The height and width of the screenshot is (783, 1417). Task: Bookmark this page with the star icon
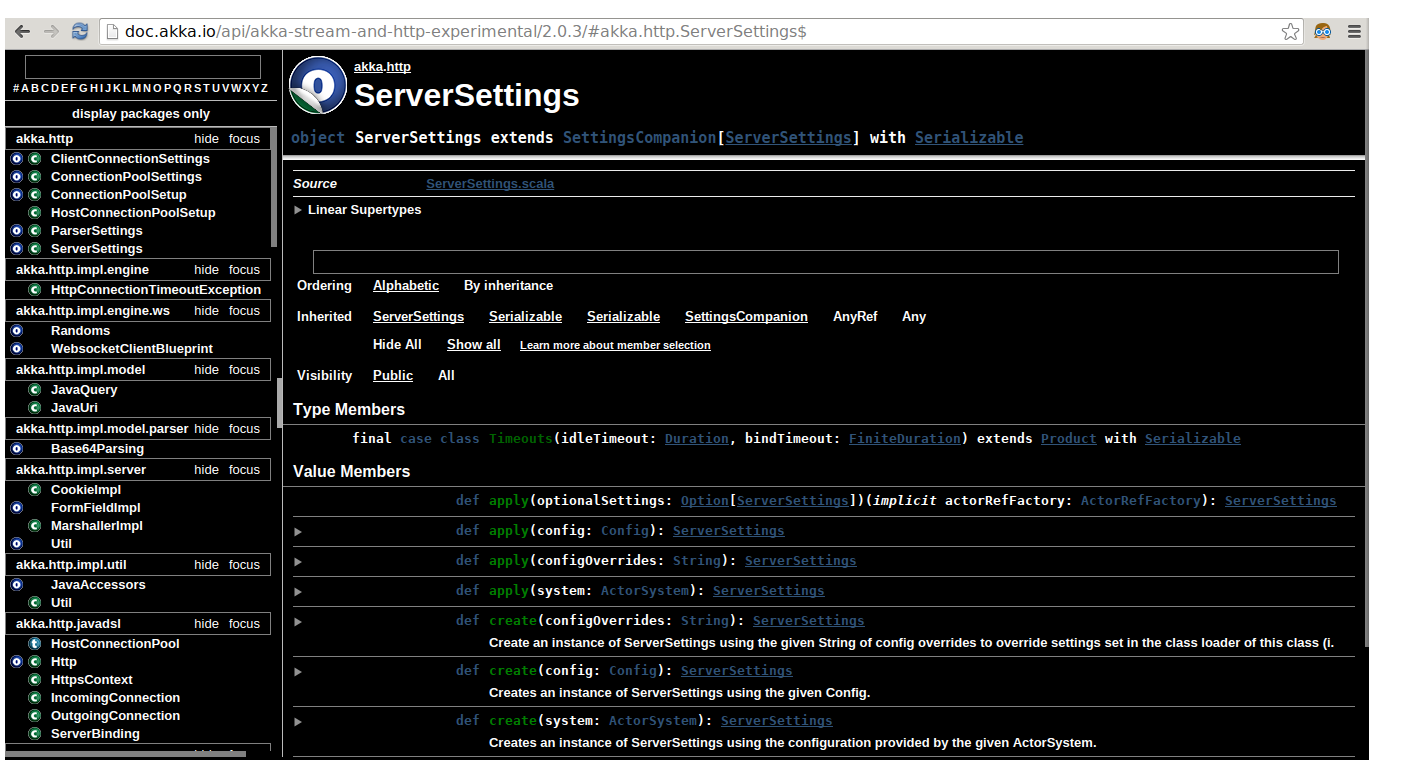point(1290,32)
